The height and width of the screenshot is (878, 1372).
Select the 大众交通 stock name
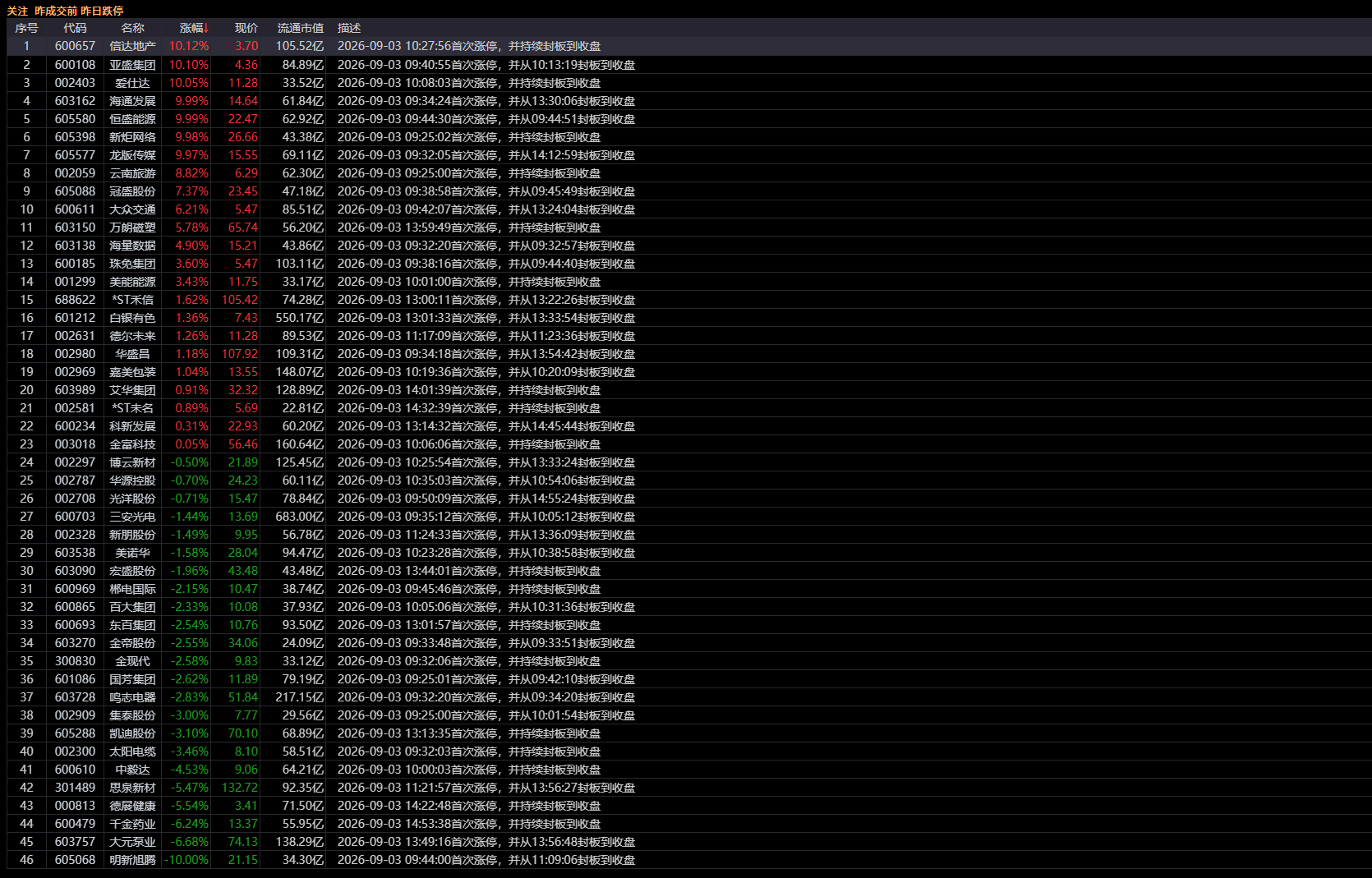pos(132,209)
